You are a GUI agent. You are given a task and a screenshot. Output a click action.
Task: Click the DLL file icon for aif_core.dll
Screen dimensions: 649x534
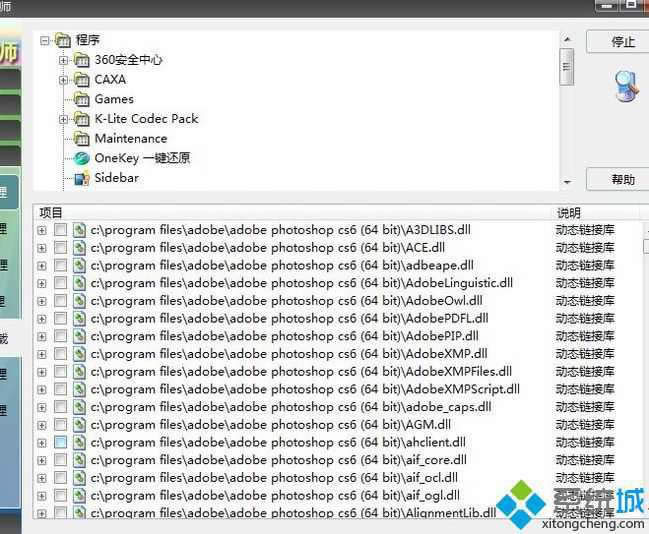coord(79,460)
